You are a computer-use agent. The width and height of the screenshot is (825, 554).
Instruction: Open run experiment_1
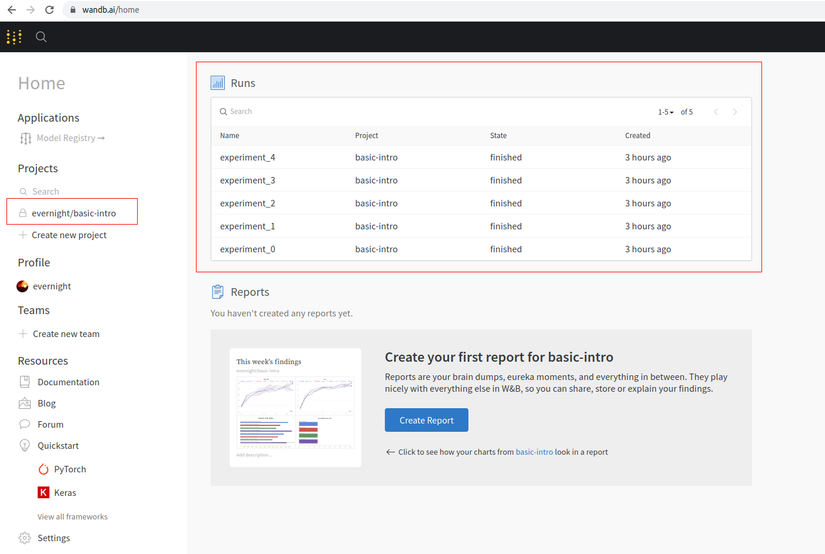[x=247, y=226]
